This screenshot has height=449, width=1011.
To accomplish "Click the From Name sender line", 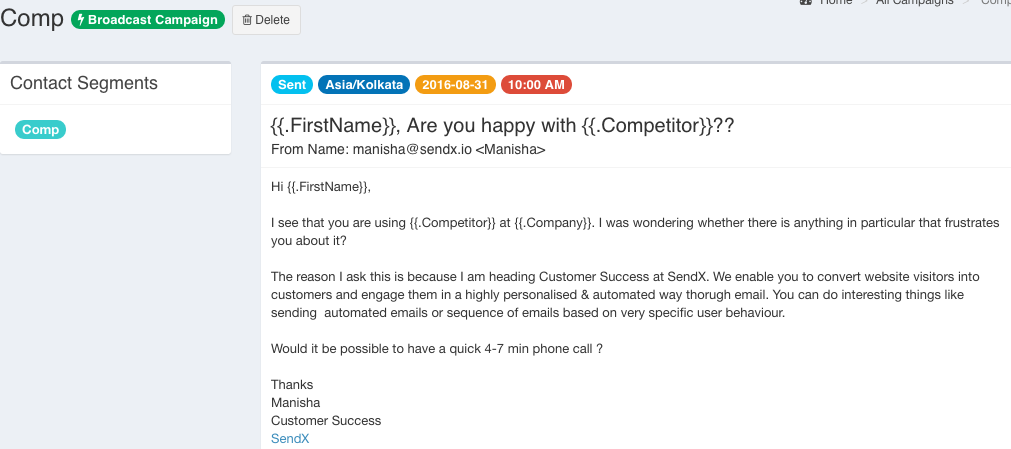I will (408, 150).
